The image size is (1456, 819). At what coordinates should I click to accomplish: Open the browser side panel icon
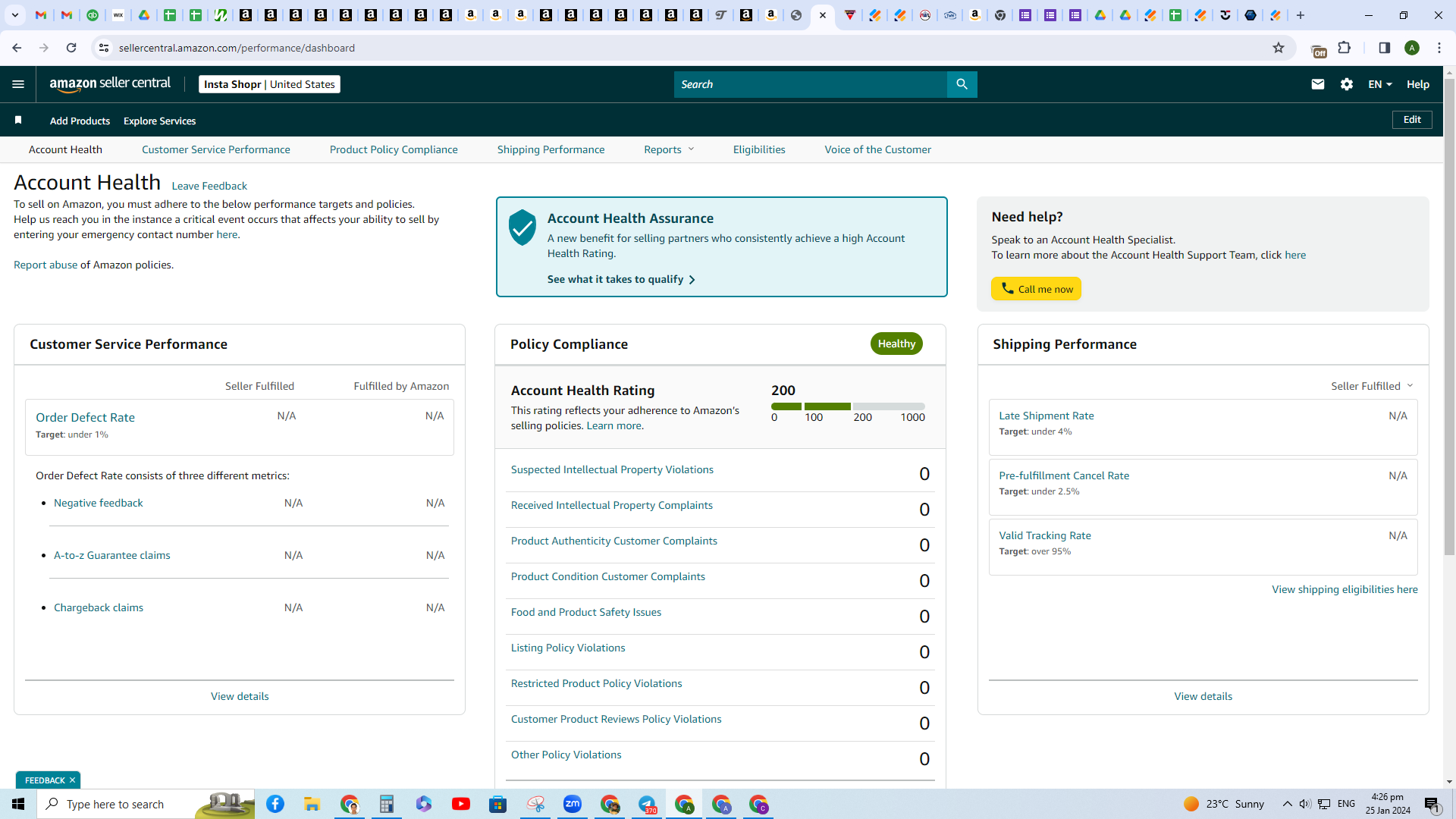tap(1384, 48)
